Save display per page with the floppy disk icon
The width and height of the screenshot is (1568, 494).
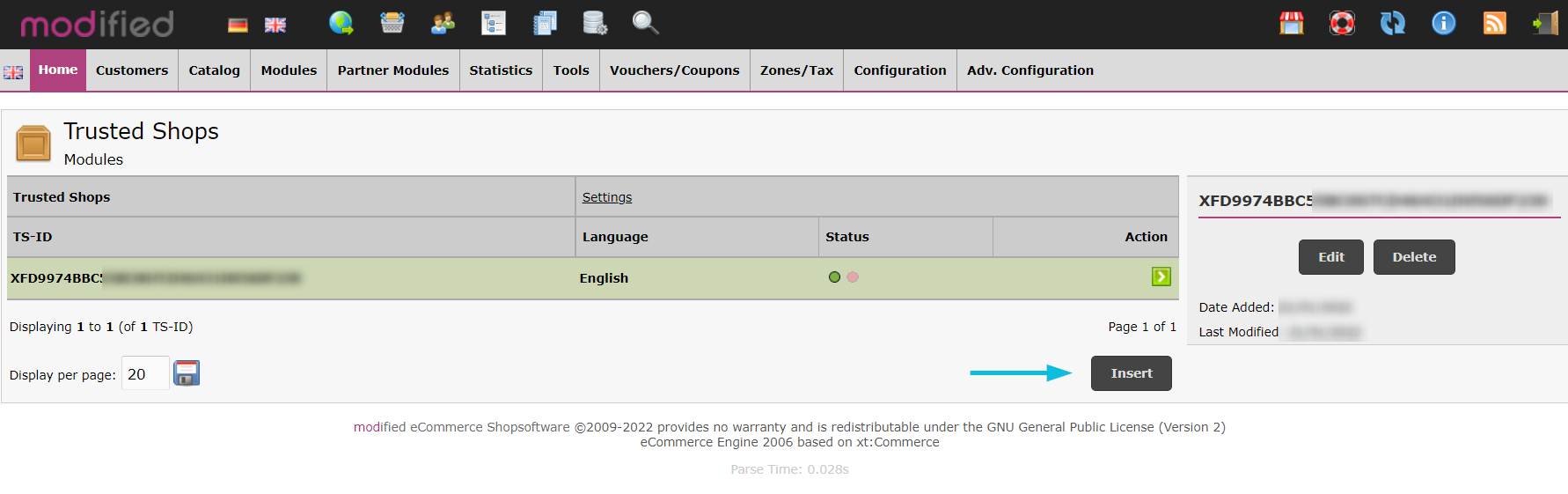pyautogui.click(x=187, y=373)
